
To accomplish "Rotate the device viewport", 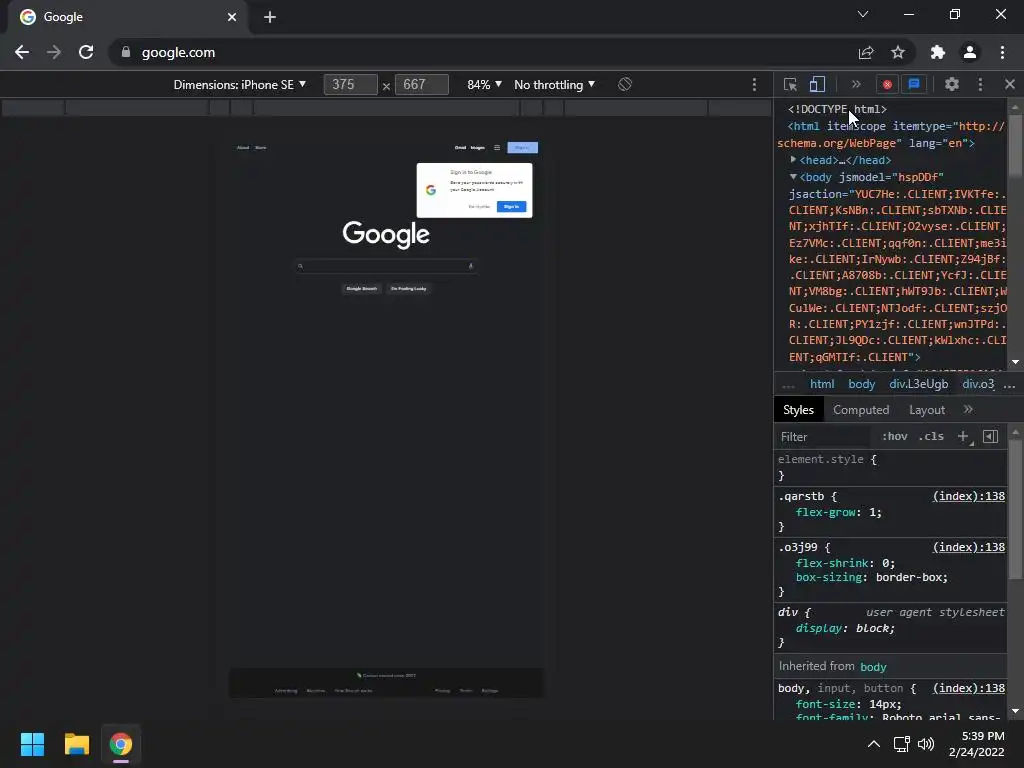I will click(x=625, y=84).
